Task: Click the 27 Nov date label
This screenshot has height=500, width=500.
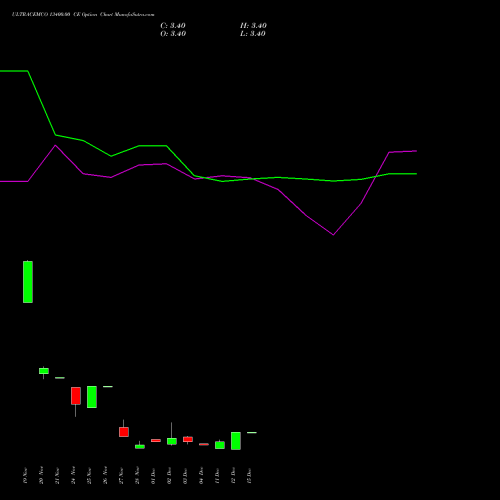Action: pyautogui.click(x=121, y=475)
